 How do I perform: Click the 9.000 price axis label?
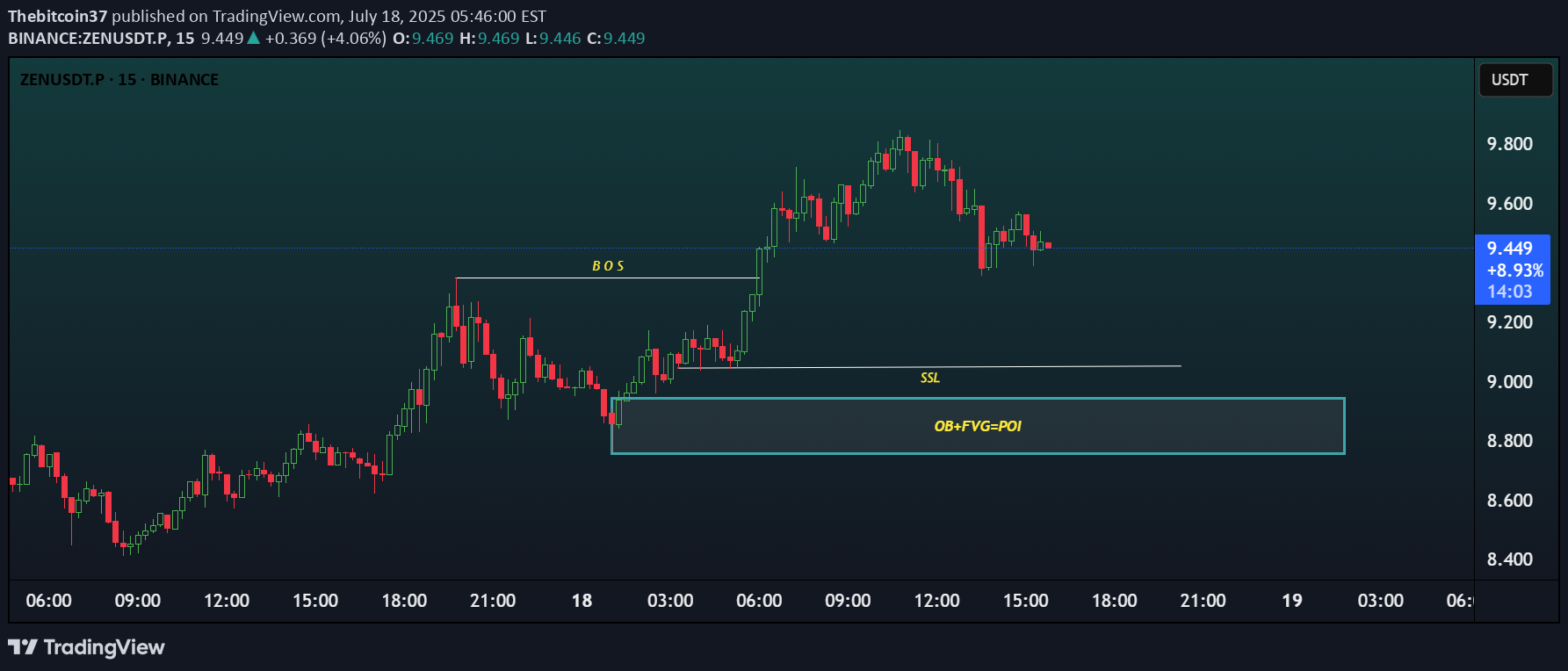(x=1509, y=382)
